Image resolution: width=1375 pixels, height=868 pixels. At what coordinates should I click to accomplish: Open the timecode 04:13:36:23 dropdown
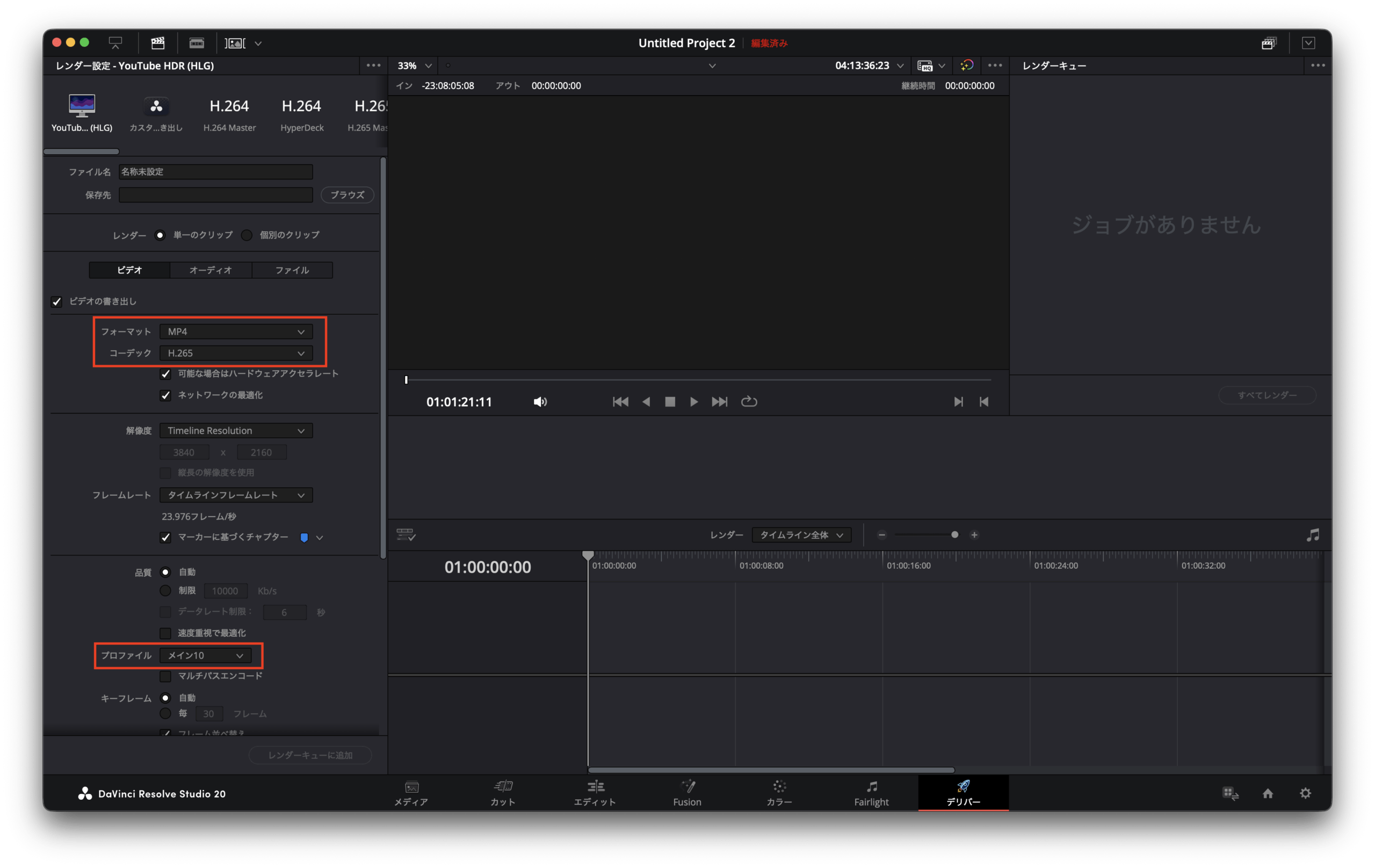pyautogui.click(x=869, y=66)
